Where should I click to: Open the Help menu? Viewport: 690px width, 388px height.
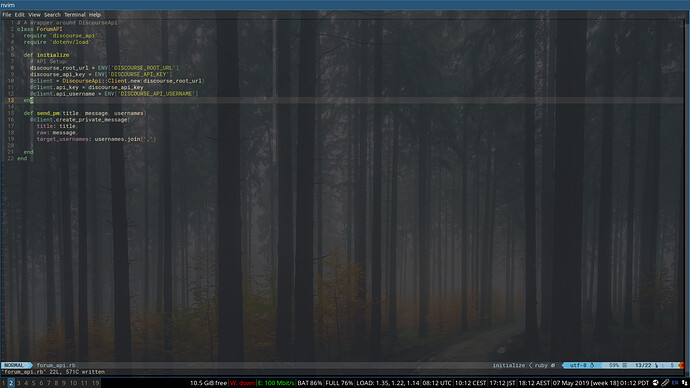tap(95, 15)
